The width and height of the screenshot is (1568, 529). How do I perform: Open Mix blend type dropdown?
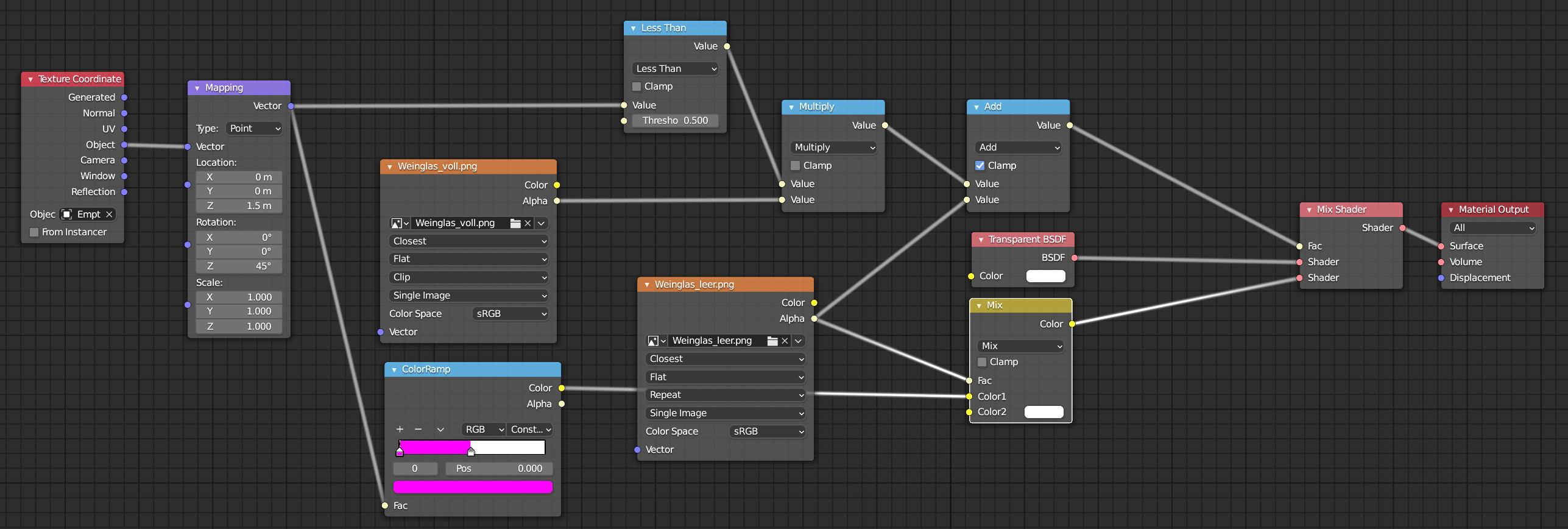click(1021, 346)
